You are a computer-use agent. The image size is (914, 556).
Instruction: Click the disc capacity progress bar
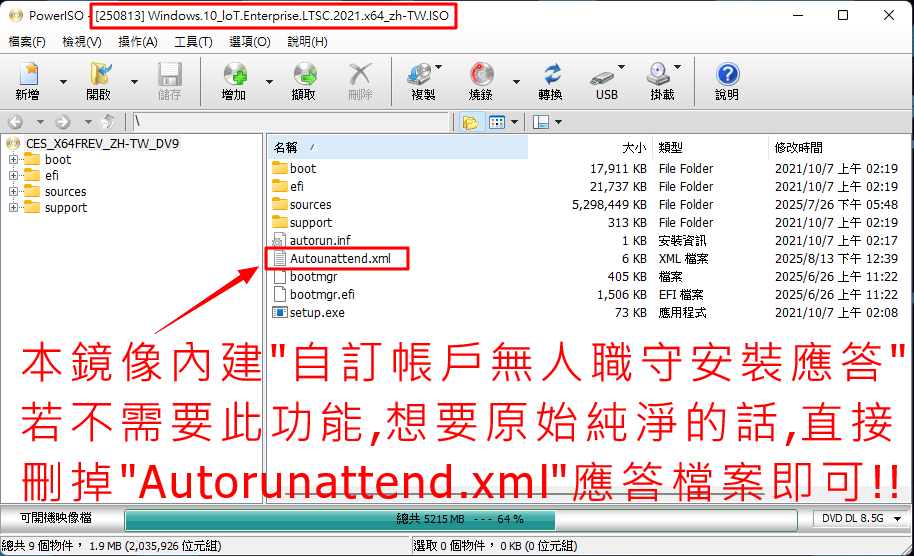point(460,520)
